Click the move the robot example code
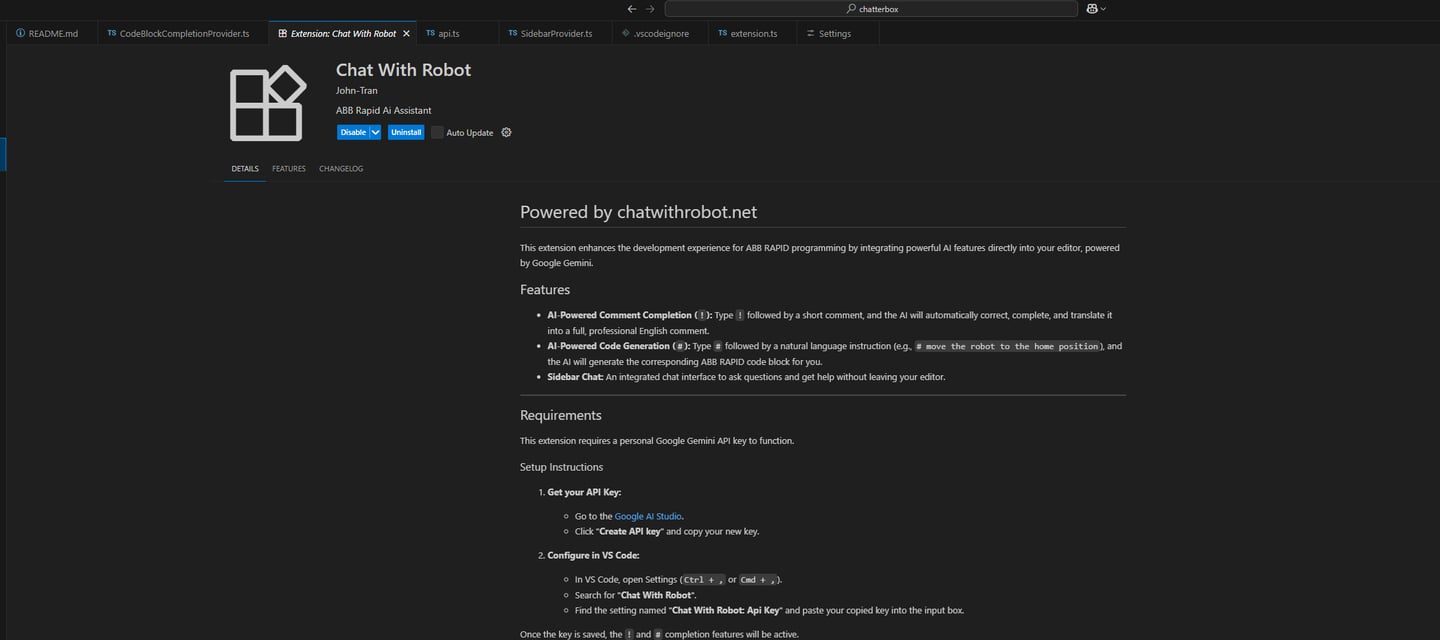1440x640 pixels. pos(1007,346)
